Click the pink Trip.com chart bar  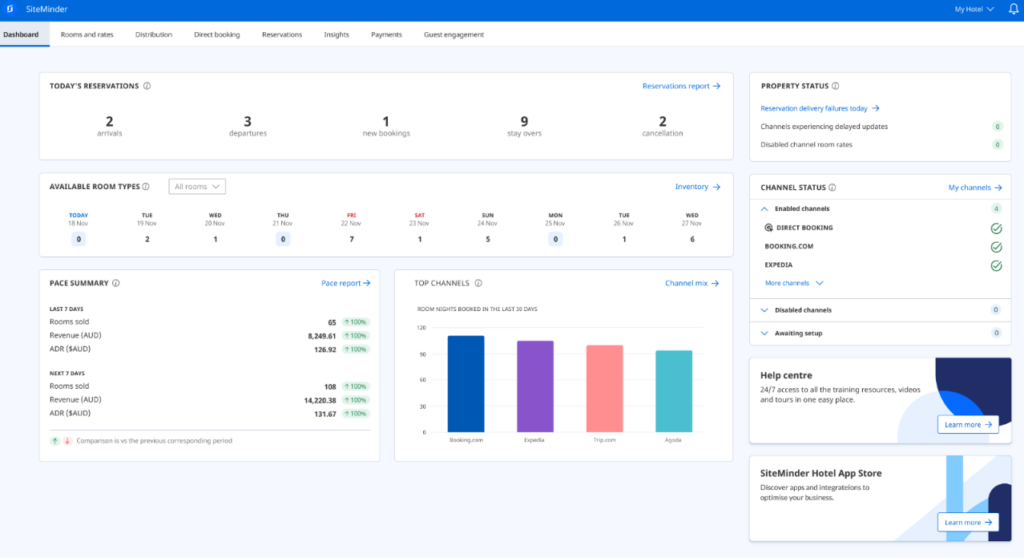click(x=604, y=389)
